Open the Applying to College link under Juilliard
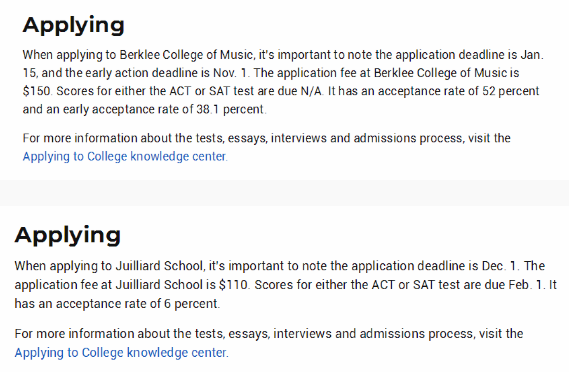Viewport: 569px width, 372px height. pos(122,352)
